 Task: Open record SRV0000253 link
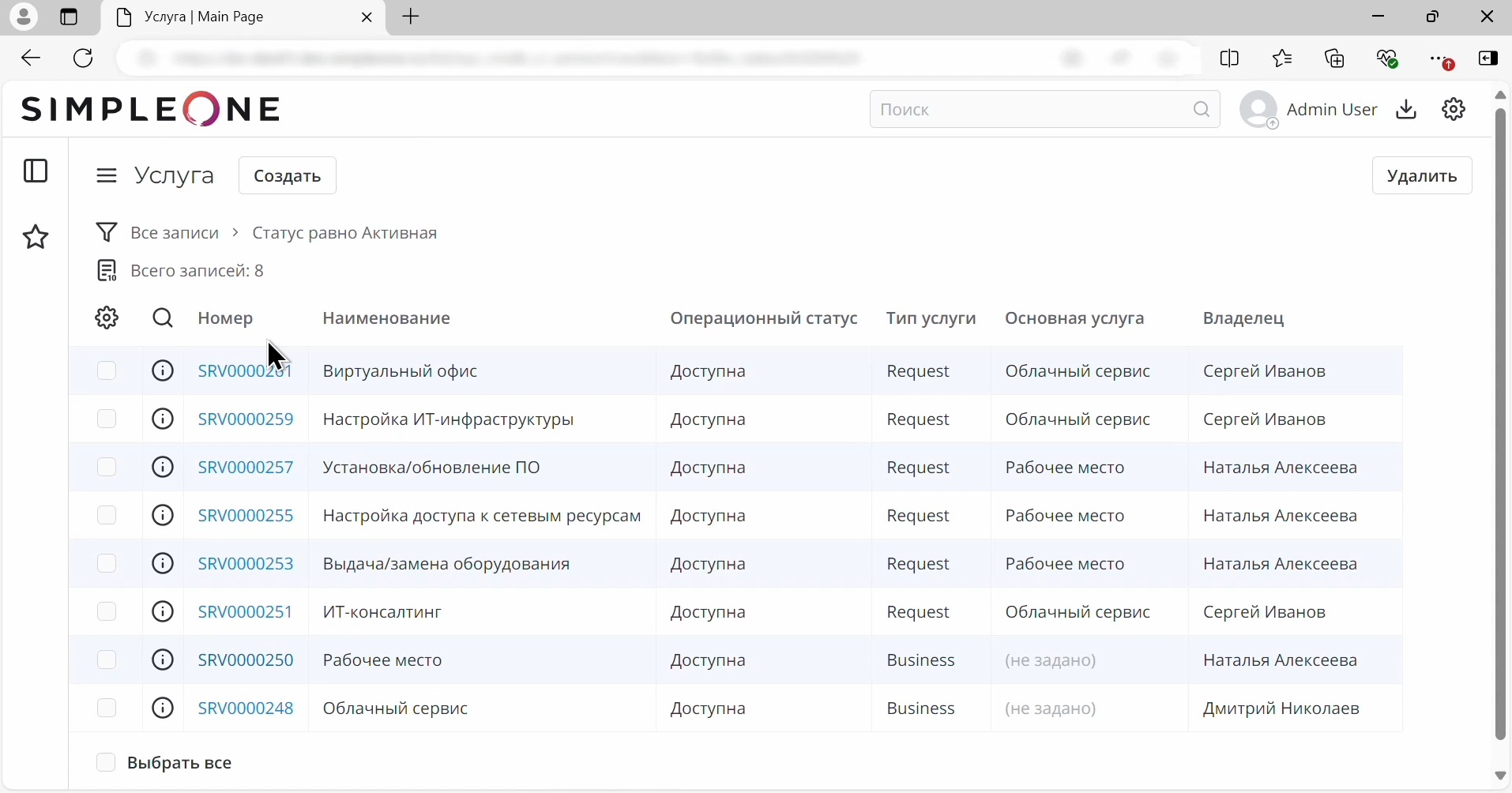246,563
